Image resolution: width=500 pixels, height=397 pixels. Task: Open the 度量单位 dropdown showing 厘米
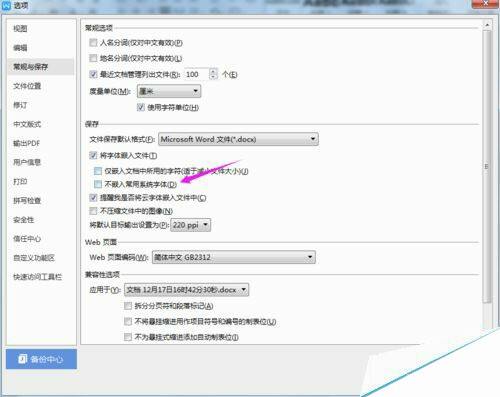(169, 91)
